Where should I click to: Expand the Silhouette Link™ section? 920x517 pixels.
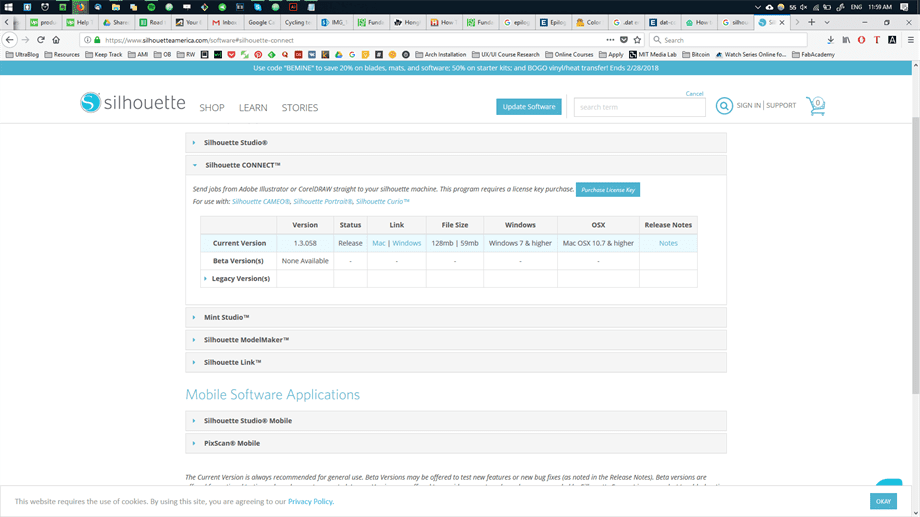(x=456, y=362)
